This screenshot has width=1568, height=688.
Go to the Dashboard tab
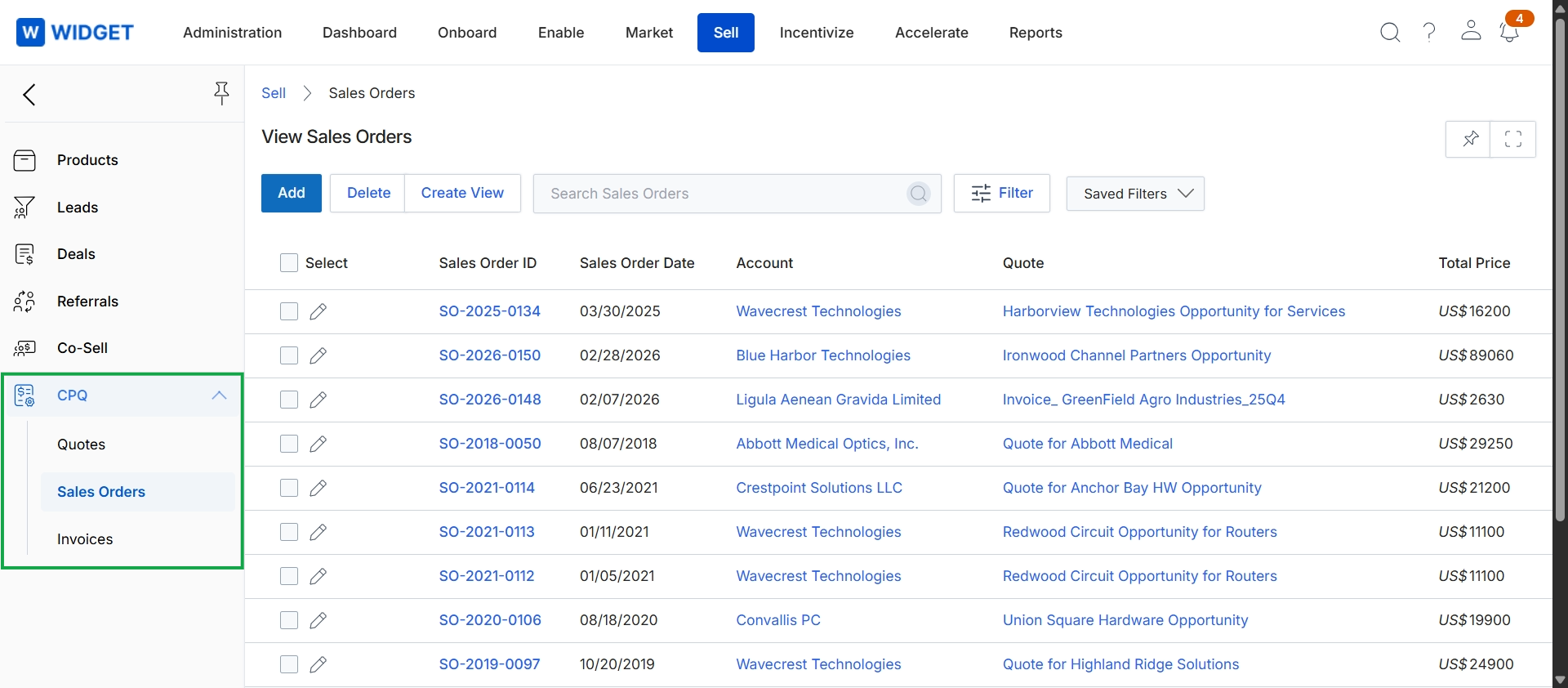tap(359, 33)
